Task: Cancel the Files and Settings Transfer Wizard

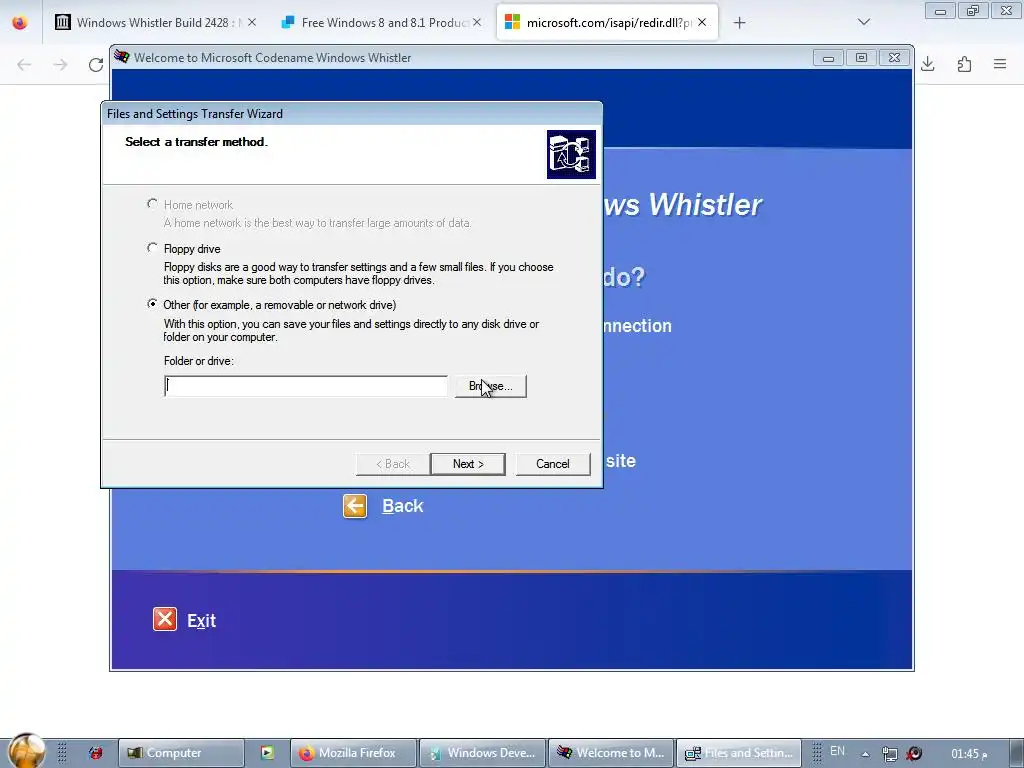Action: tap(552, 464)
